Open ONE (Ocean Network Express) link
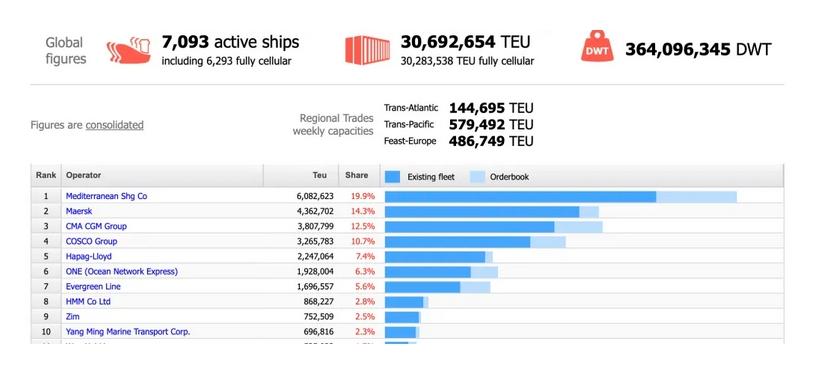817x376 pixels. 122,272
